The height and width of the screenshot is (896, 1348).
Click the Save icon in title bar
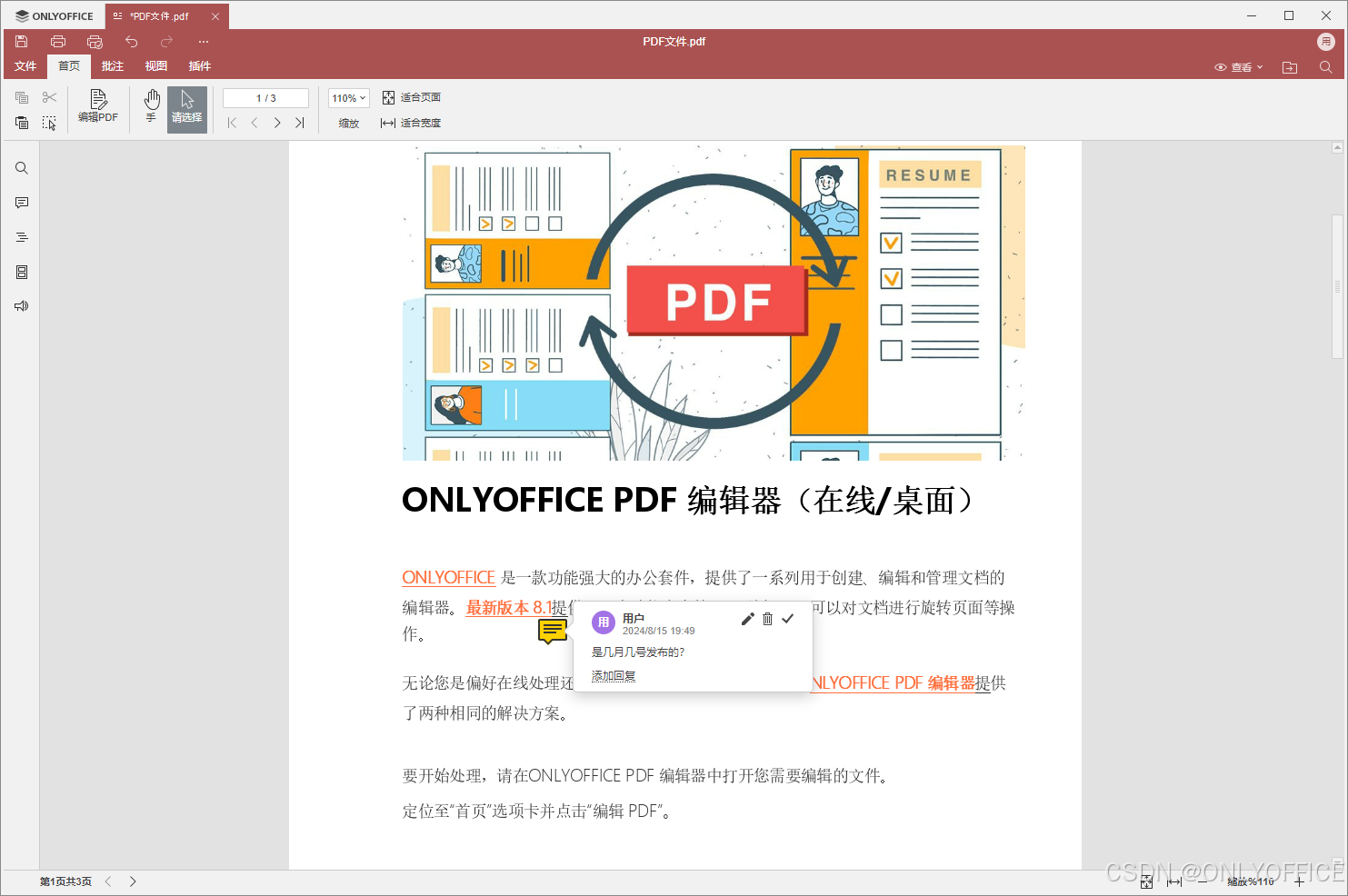coord(22,42)
